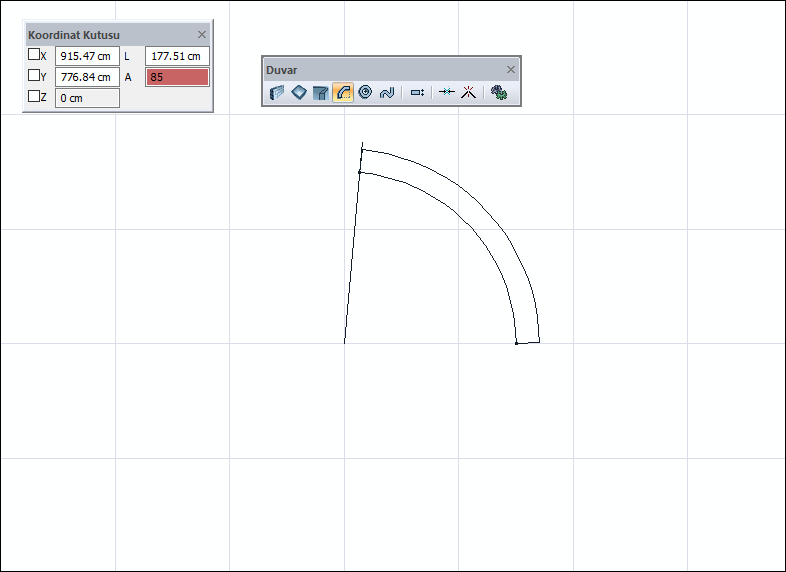Click the red-tipped crossing lines wall icon

point(467,93)
